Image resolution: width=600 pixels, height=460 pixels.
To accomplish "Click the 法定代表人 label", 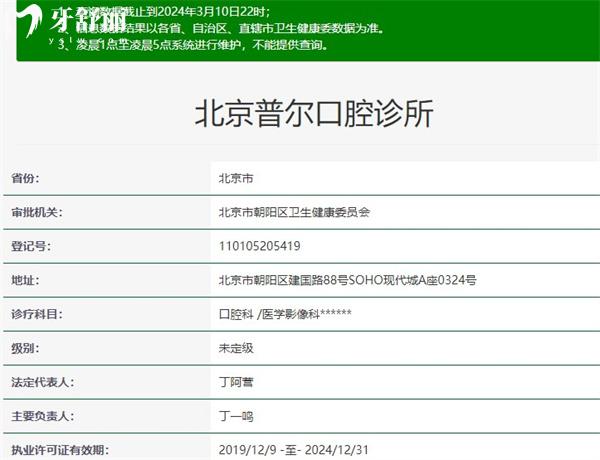I will 42,382.
